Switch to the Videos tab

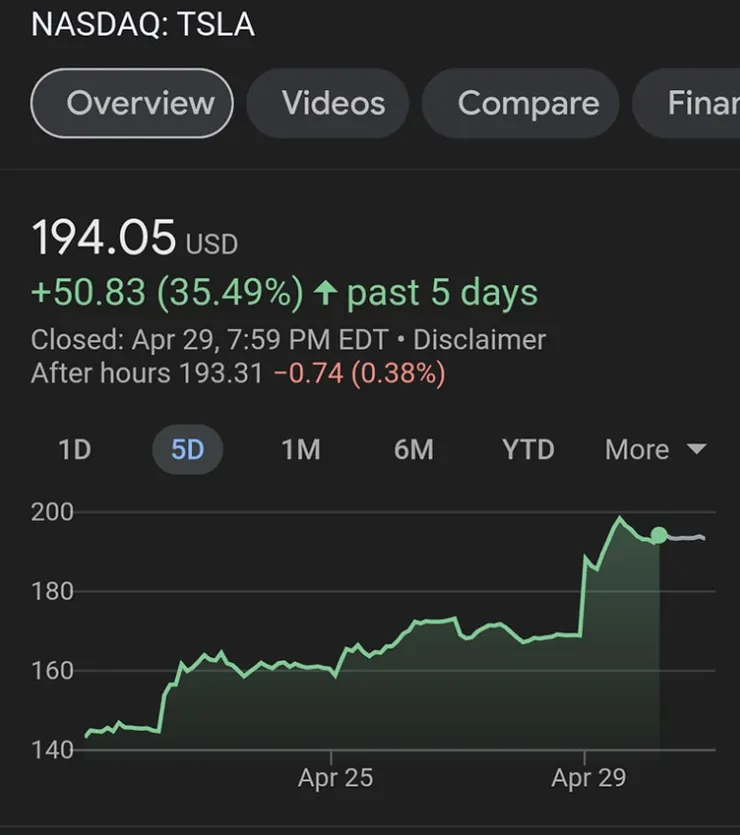[333, 103]
